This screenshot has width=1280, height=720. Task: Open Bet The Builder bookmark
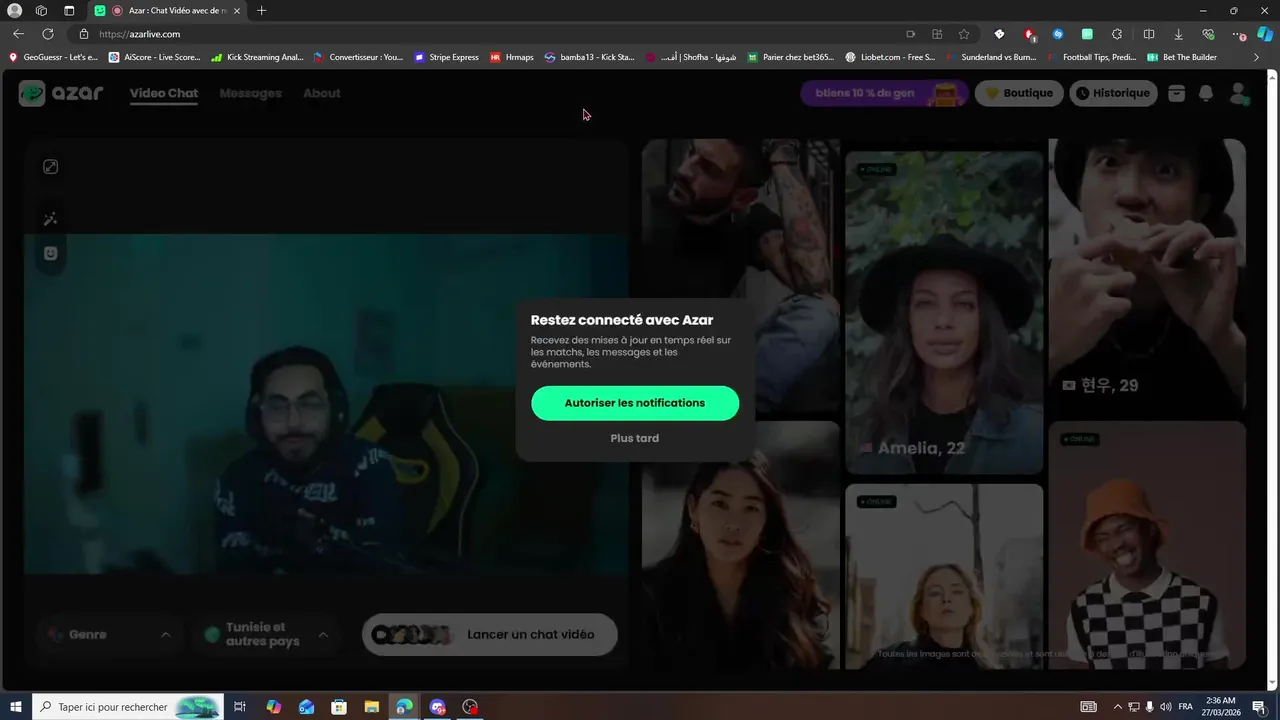click(1182, 57)
